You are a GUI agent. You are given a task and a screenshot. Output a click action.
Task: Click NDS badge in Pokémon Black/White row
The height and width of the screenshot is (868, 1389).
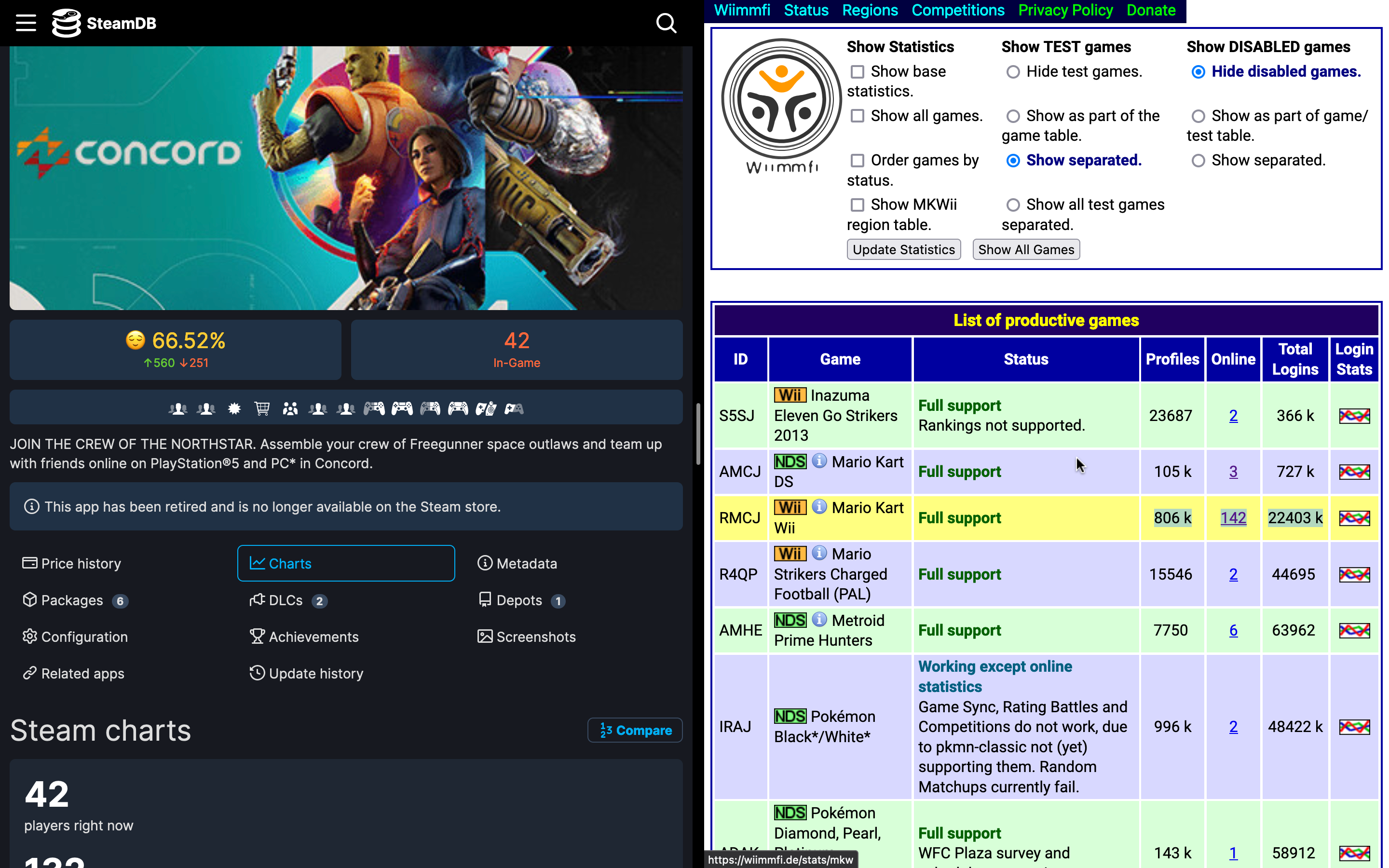pyautogui.click(x=790, y=717)
